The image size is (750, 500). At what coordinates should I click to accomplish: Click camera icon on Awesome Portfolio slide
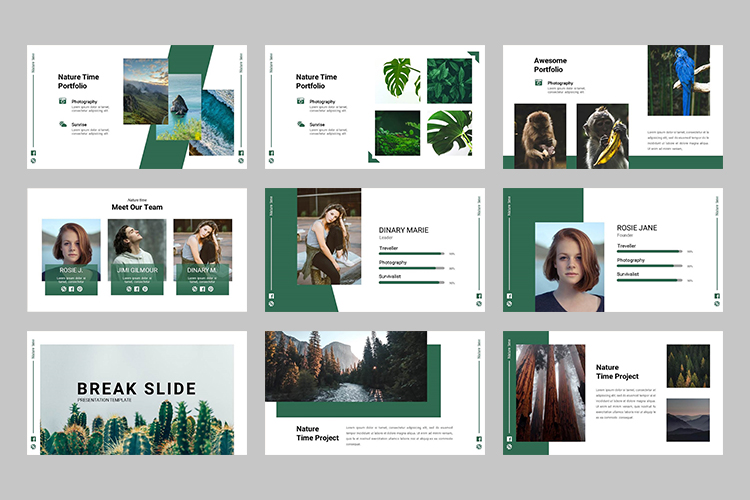coord(539,82)
